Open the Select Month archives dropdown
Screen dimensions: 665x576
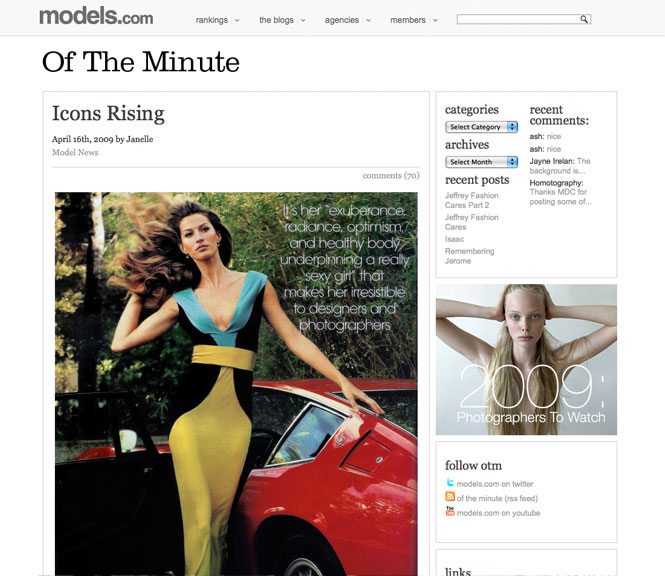(481, 162)
